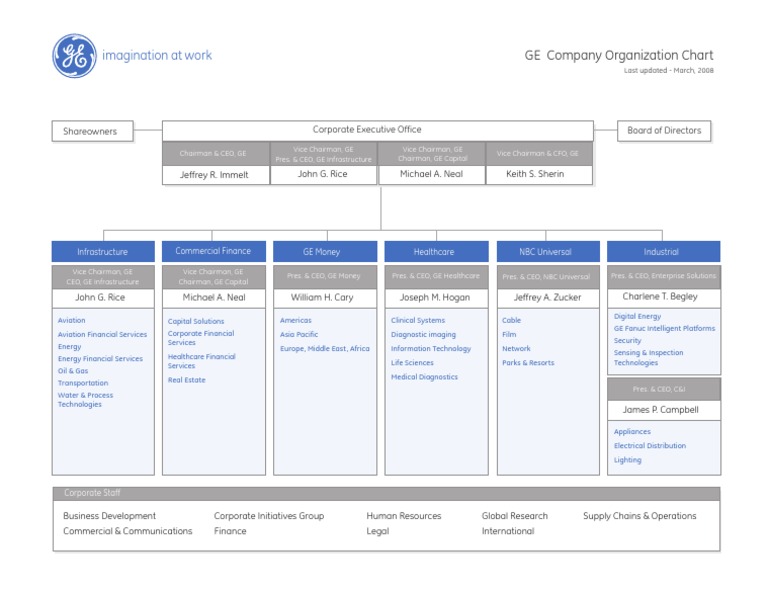Click the Corporate Staff section header
The image size is (768, 594).
click(x=386, y=494)
